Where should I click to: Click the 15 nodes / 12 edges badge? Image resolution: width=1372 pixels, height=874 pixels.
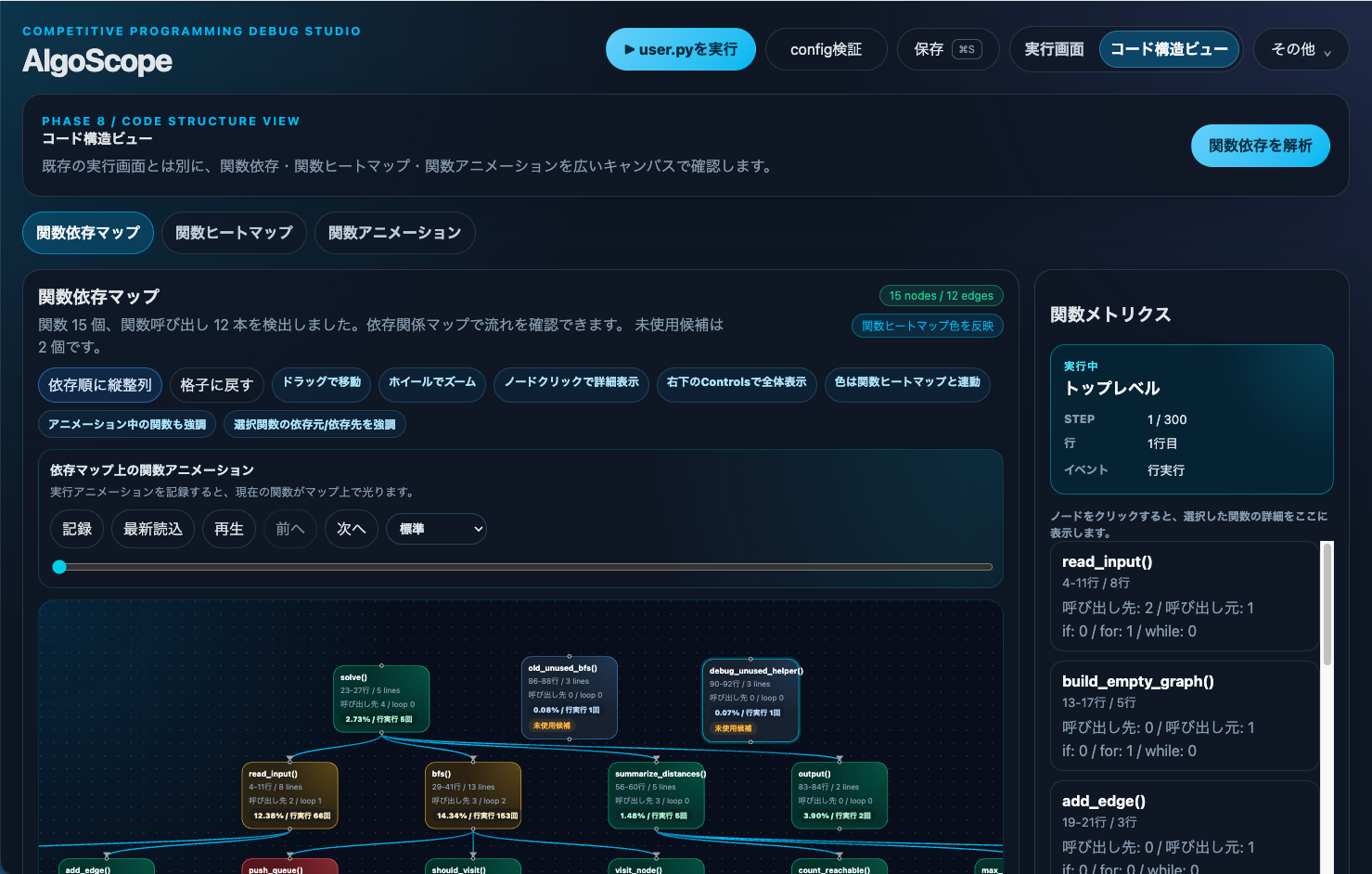pos(941,296)
